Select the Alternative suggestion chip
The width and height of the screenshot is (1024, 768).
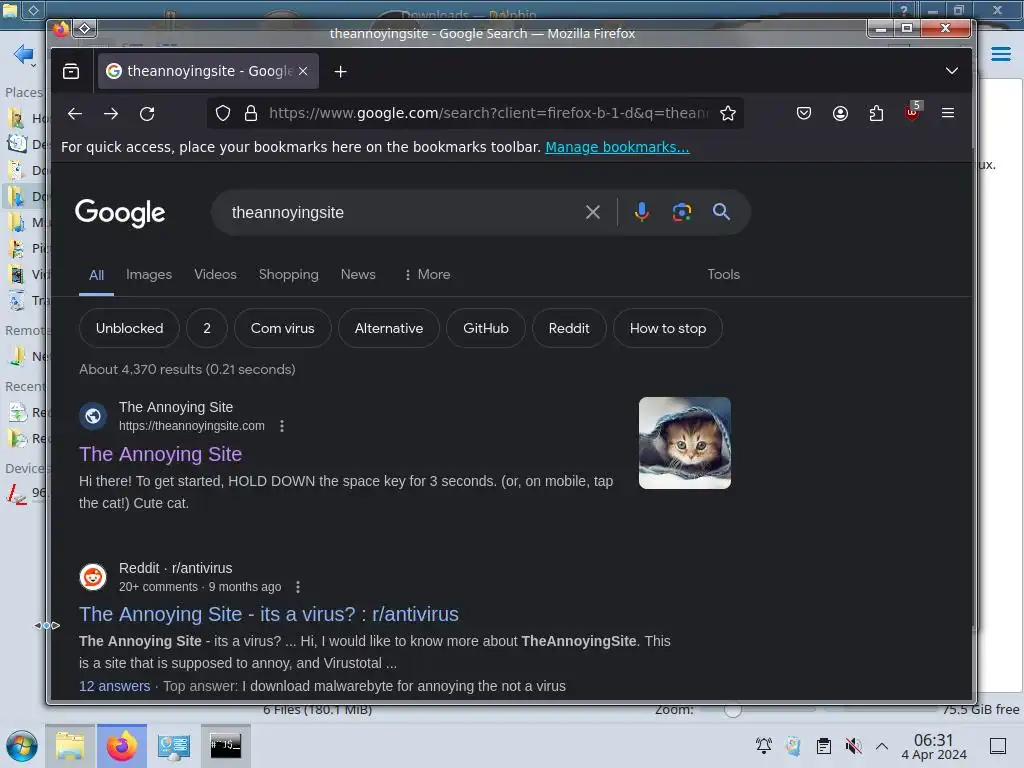(389, 328)
